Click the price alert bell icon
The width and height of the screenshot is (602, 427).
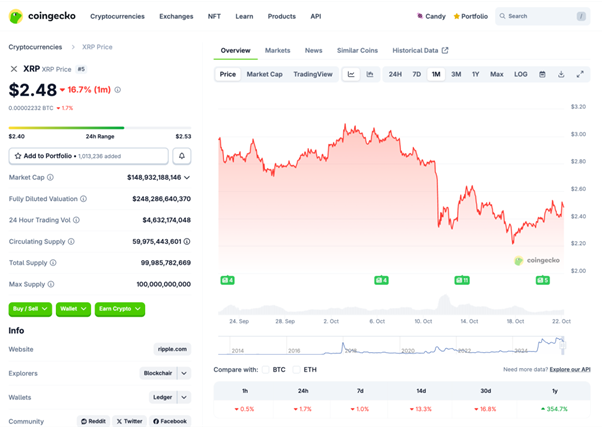pos(182,156)
